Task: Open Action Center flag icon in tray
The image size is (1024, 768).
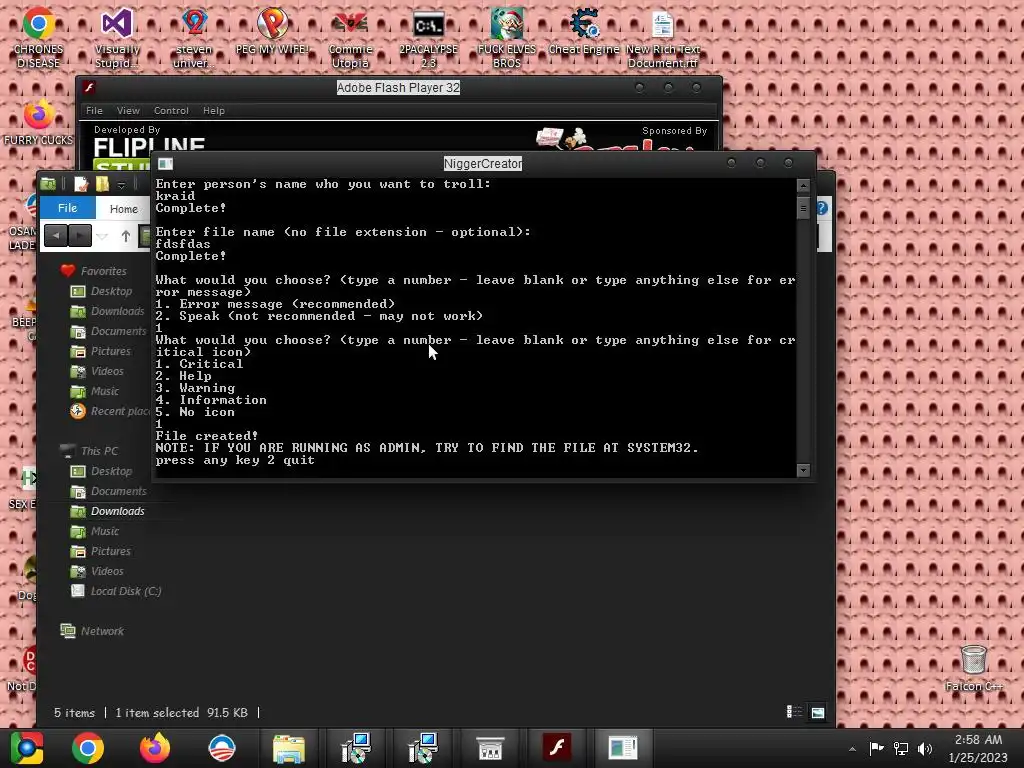Action: tap(876, 748)
